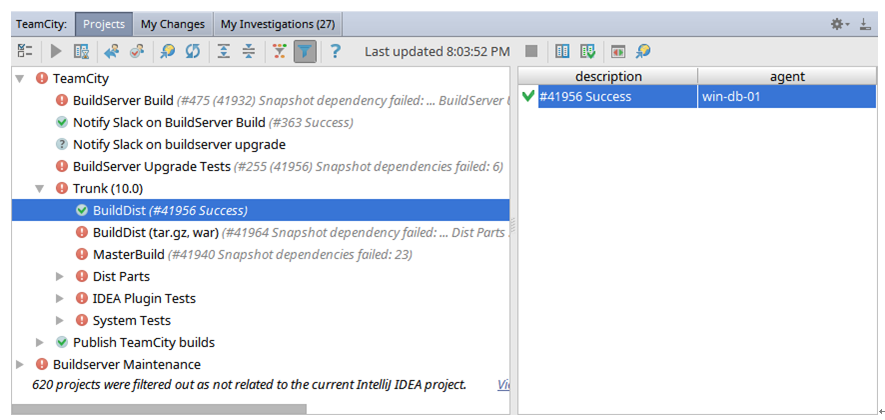Click question mark status icon of buildserver upgrade
Viewport: 885px width, 420px height.
62,145
